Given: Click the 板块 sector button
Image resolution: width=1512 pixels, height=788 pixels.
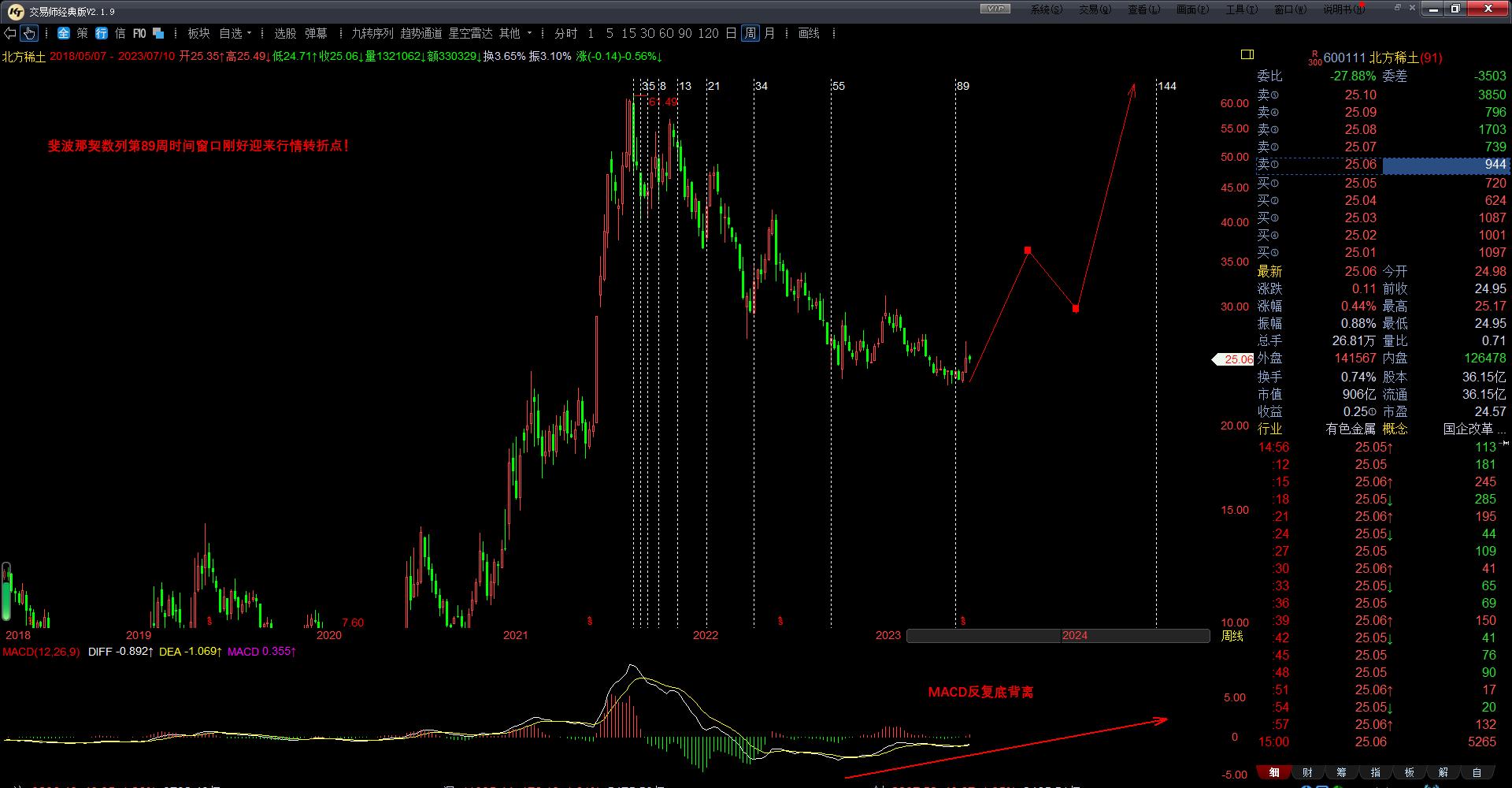Looking at the screenshot, I should click(x=198, y=33).
